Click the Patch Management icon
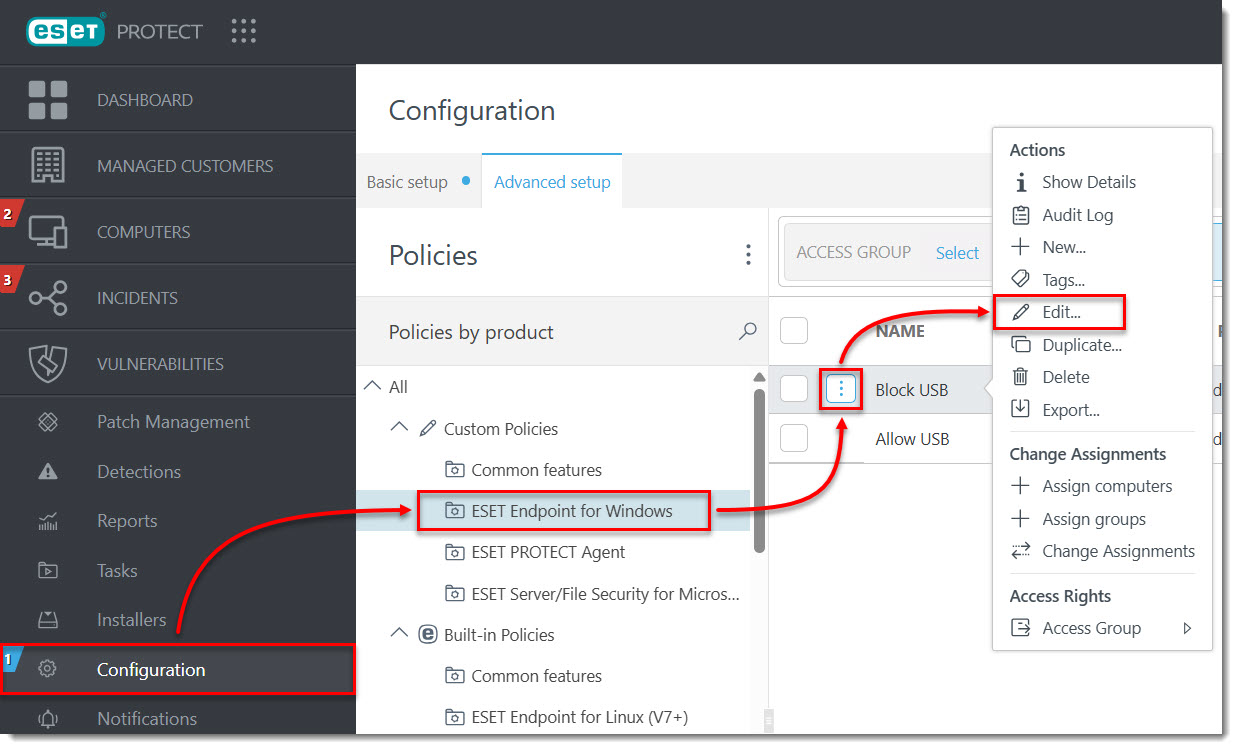The image size is (1237, 749). click(48, 422)
